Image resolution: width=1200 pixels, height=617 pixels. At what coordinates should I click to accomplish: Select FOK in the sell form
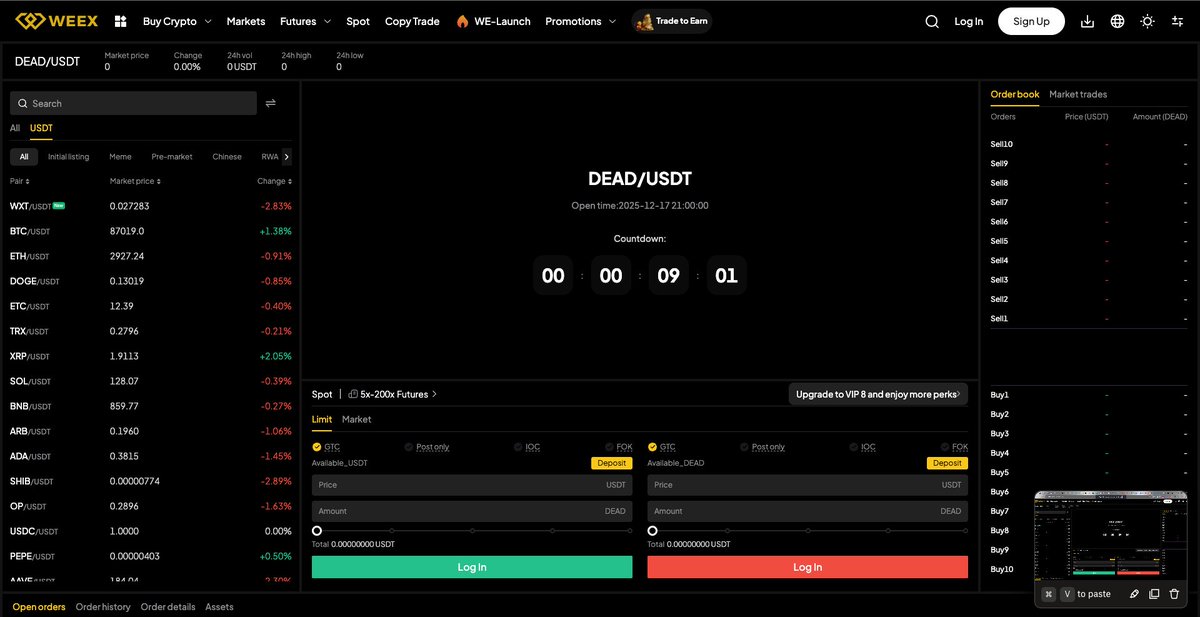tap(954, 447)
